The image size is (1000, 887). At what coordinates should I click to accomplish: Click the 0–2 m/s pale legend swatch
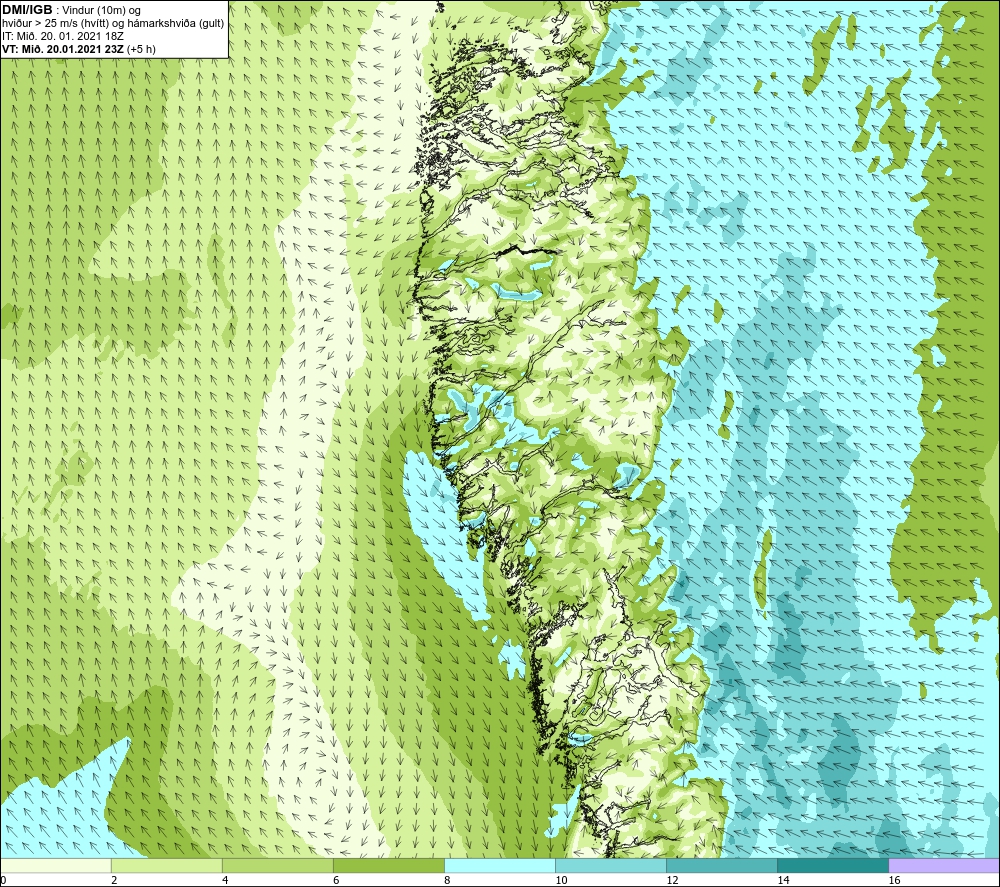click(56, 865)
